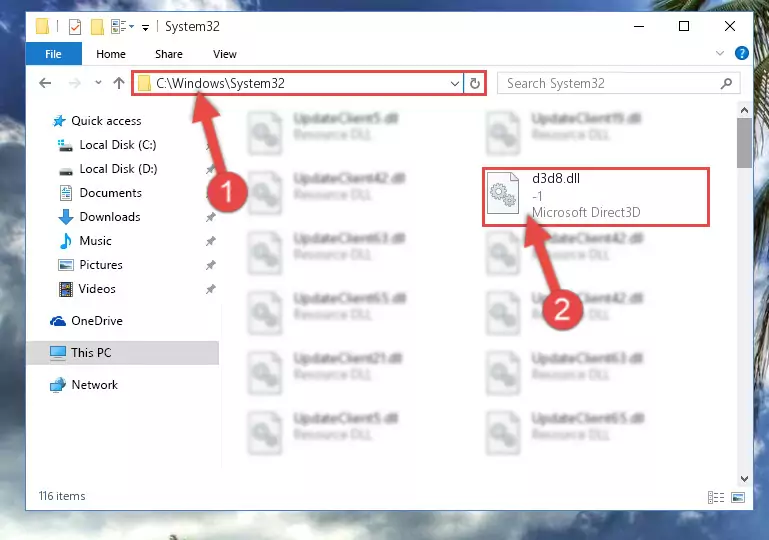The height and width of the screenshot is (540, 769).
Task: Open the address bar history dropdown
Action: coord(455,83)
